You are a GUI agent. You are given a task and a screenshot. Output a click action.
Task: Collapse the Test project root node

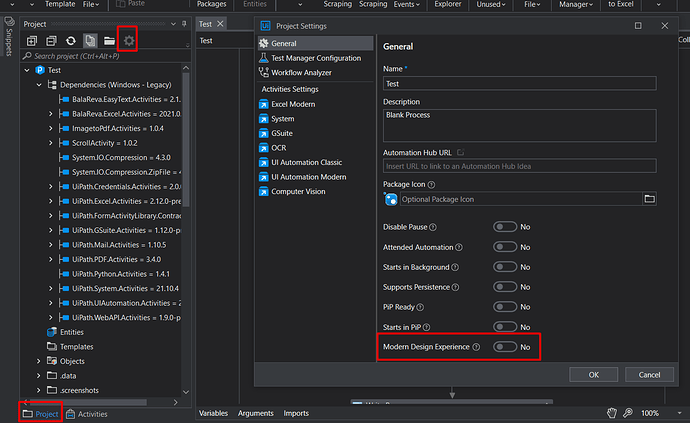click(x=27, y=70)
